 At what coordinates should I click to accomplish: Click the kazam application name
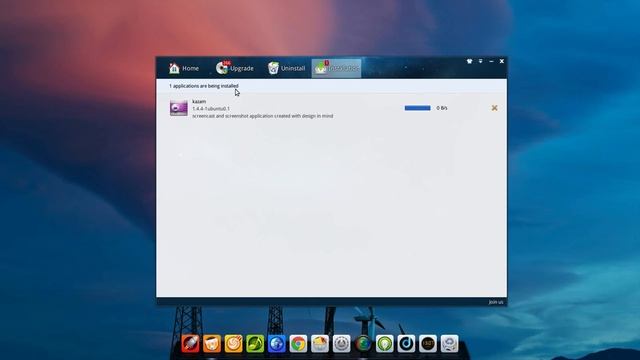click(199, 101)
